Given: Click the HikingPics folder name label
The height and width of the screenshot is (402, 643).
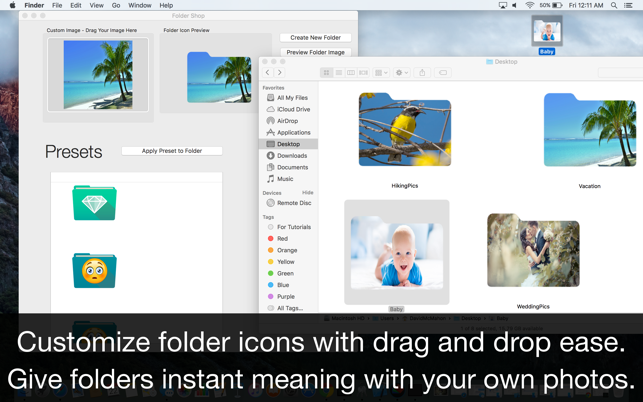Looking at the screenshot, I should point(405,186).
